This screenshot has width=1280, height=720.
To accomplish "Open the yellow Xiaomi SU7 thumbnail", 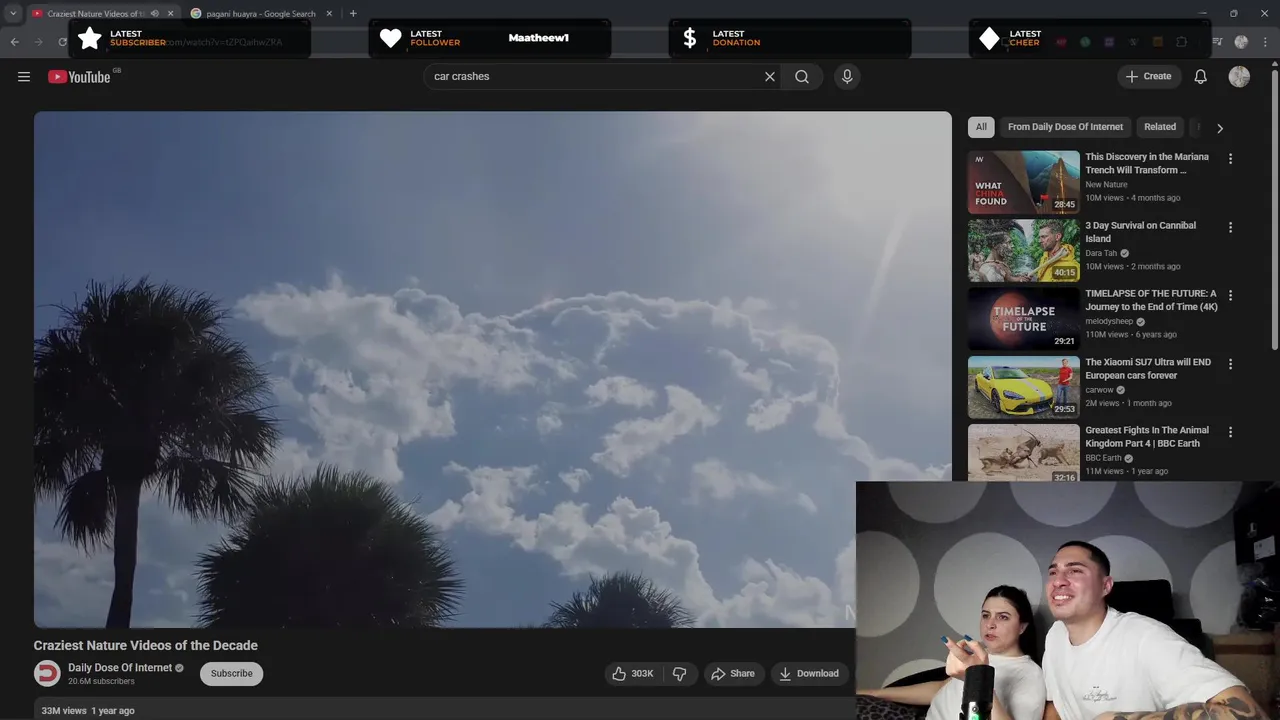I will pyautogui.click(x=1023, y=387).
